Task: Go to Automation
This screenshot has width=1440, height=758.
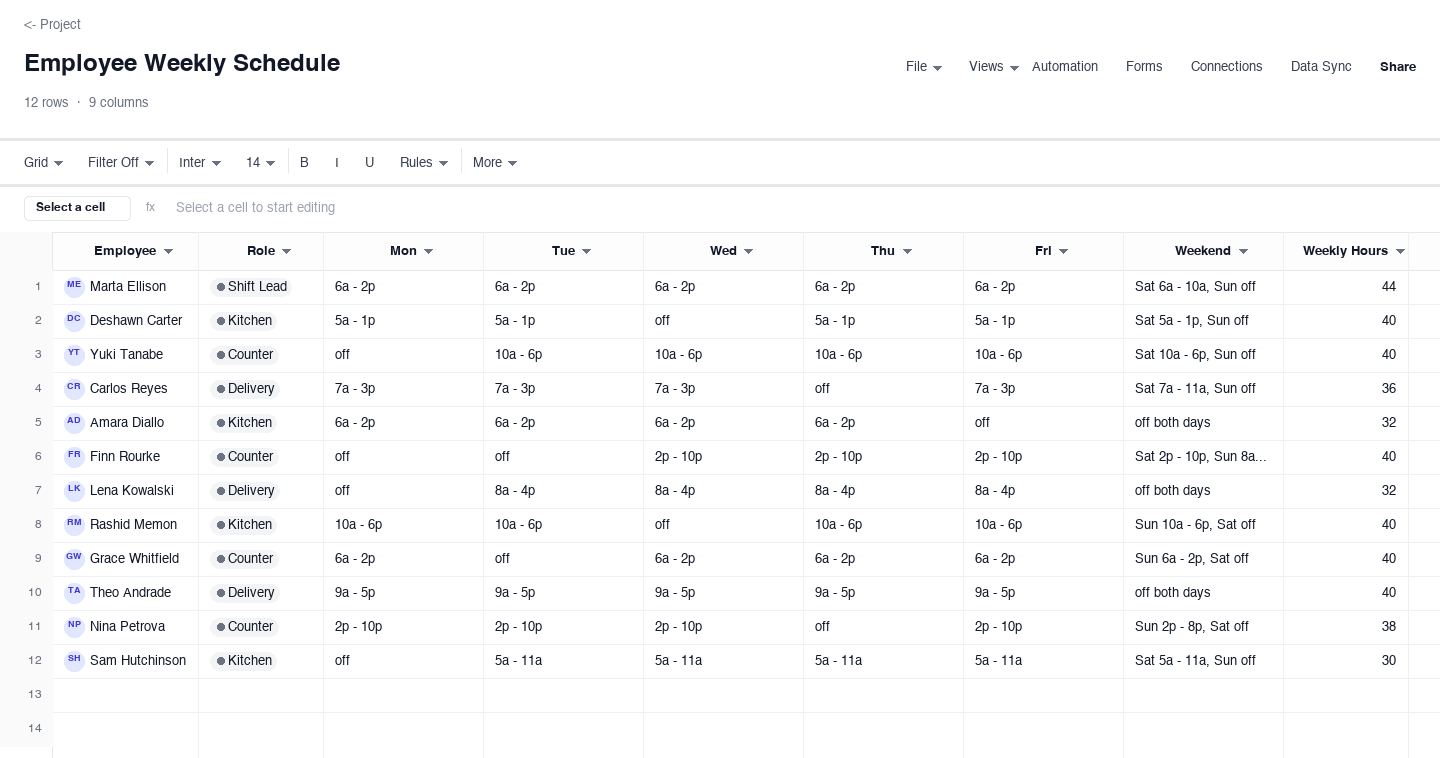Action: 1065,67
